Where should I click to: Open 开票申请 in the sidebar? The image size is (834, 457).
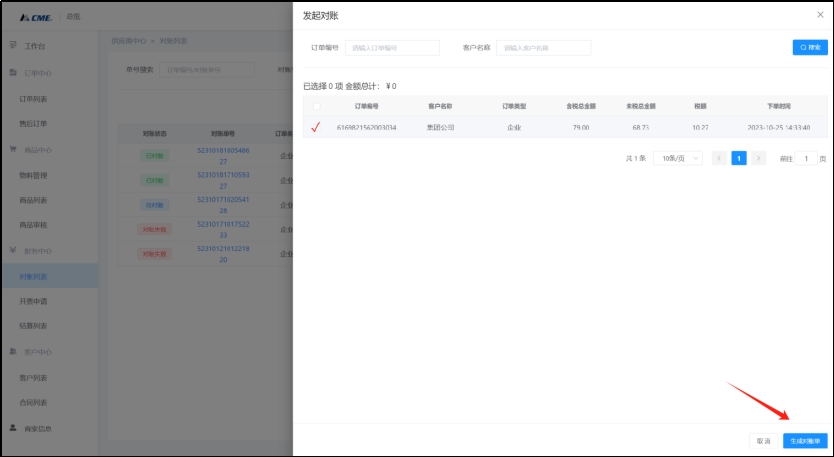33,301
